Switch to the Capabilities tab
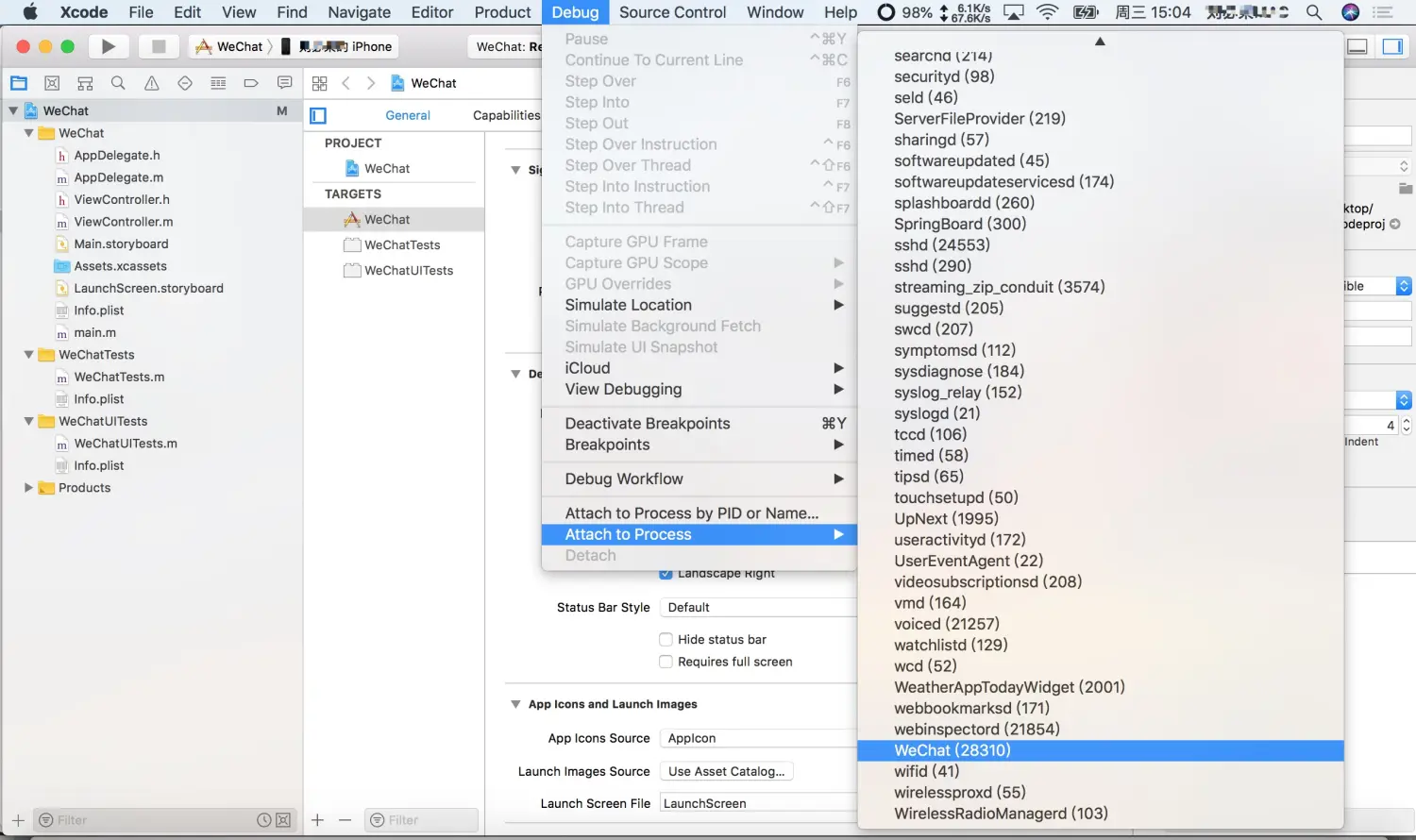1416x840 pixels. 507,115
